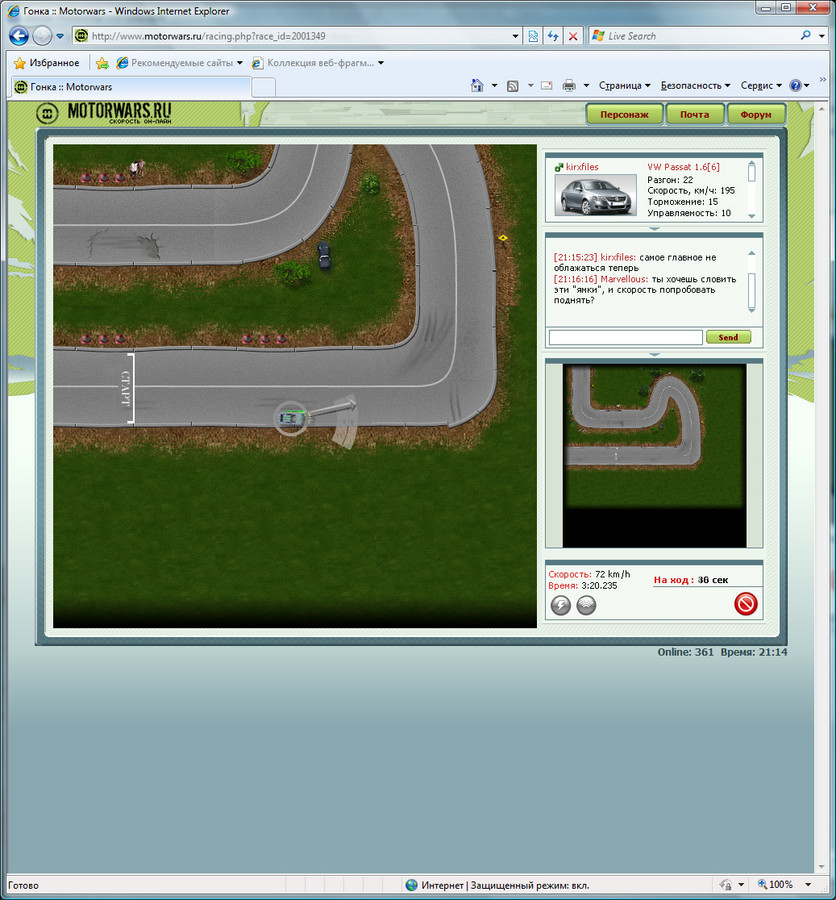Click the search magnifier icon
This screenshot has height=900, width=836.
[806, 36]
